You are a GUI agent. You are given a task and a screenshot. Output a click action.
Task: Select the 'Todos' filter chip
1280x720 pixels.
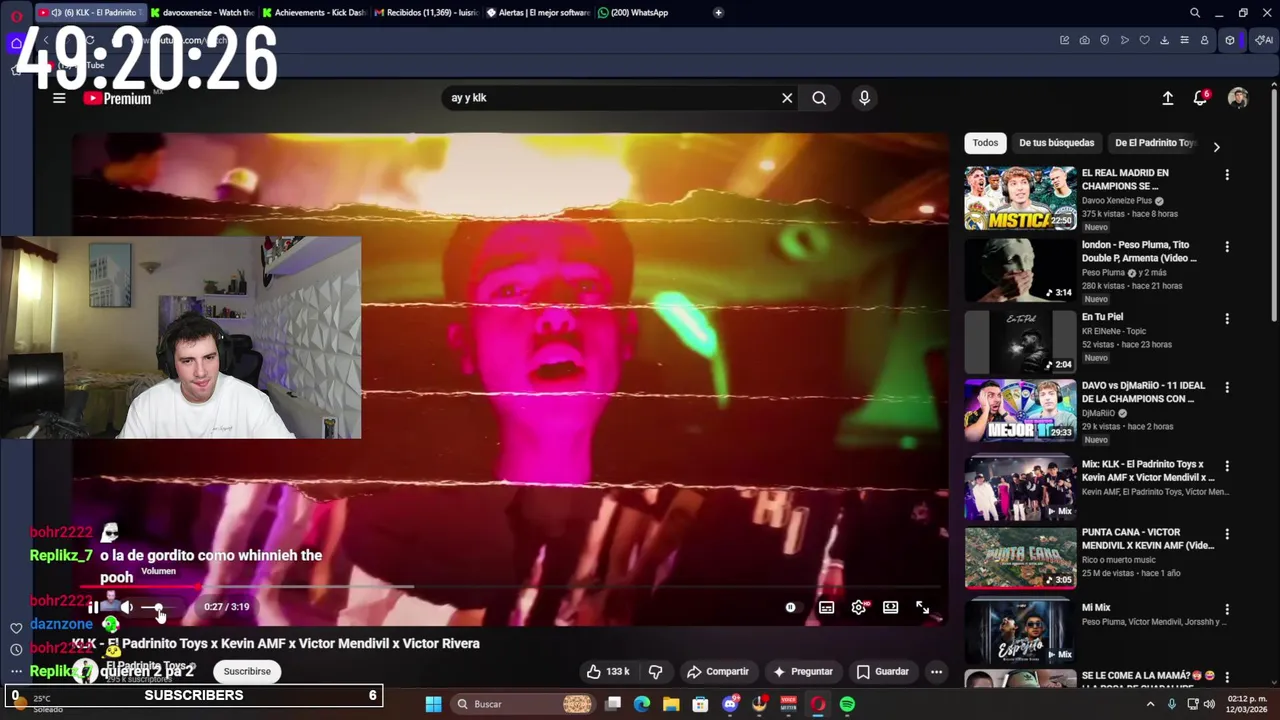pos(986,143)
